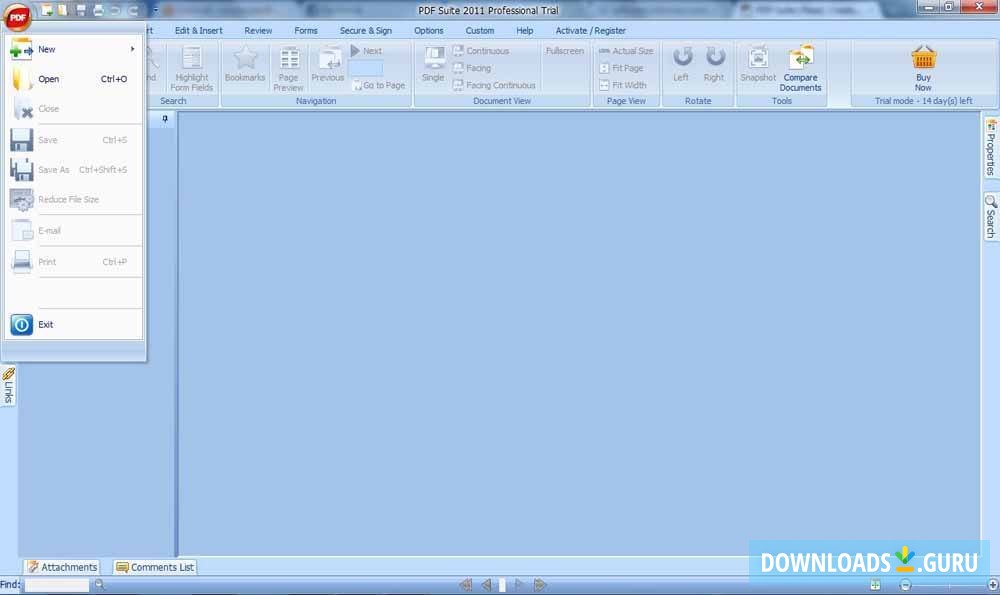Click inside the Find text field
This screenshot has width=1000, height=595.
pyautogui.click(x=55, y=584)
